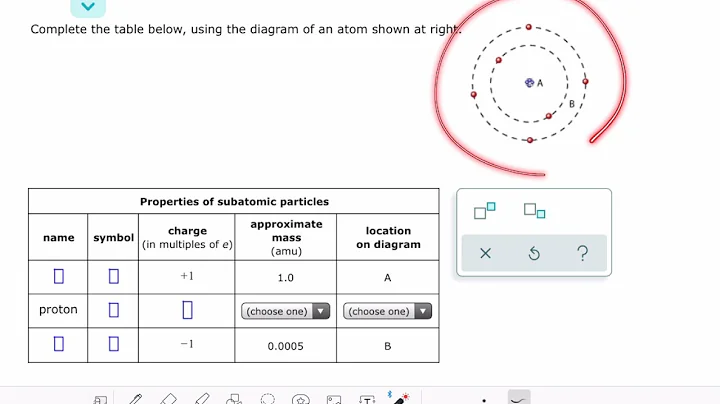Viewport: 720px width, 404px height.
Task: Click the leftmost toolbar icon before the pen
Action: 100,400
